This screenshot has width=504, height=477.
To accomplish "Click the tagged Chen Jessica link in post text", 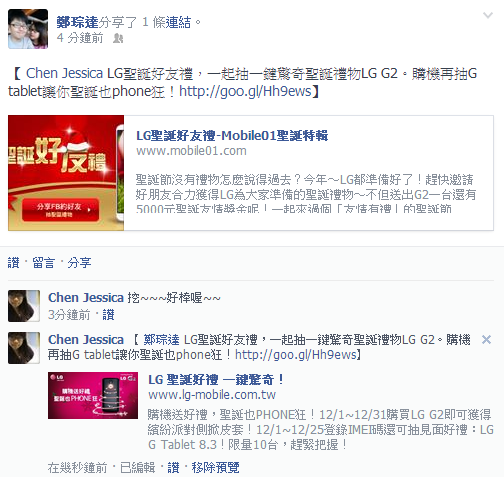I will pos(64,73).
